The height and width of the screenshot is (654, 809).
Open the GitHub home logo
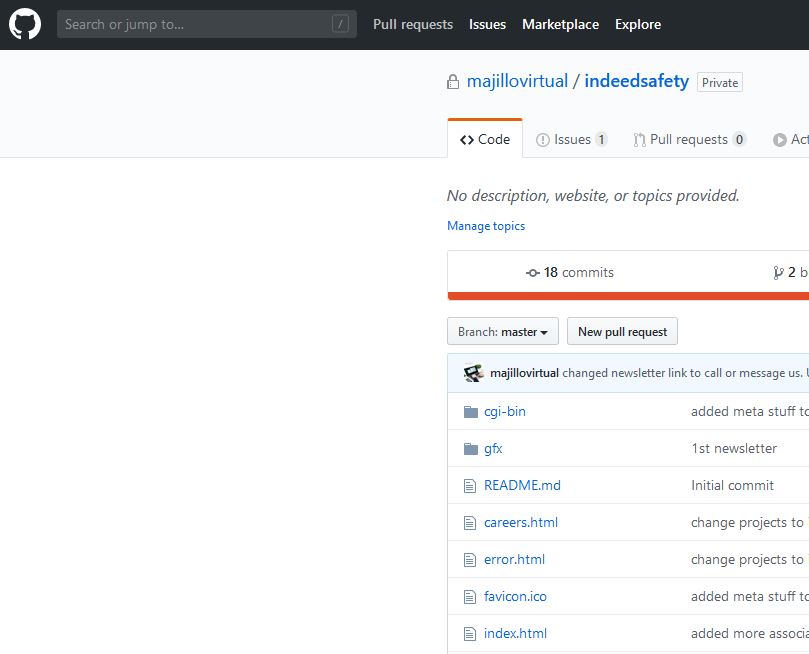click(x=25, y=24)
